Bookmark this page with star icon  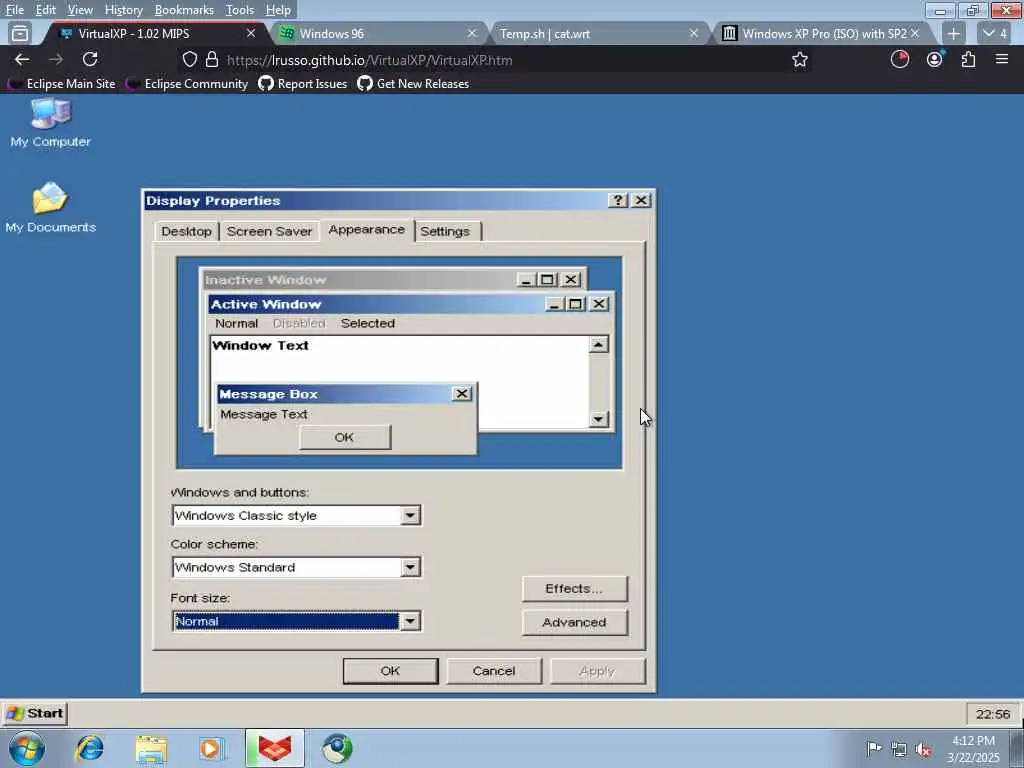799,60
